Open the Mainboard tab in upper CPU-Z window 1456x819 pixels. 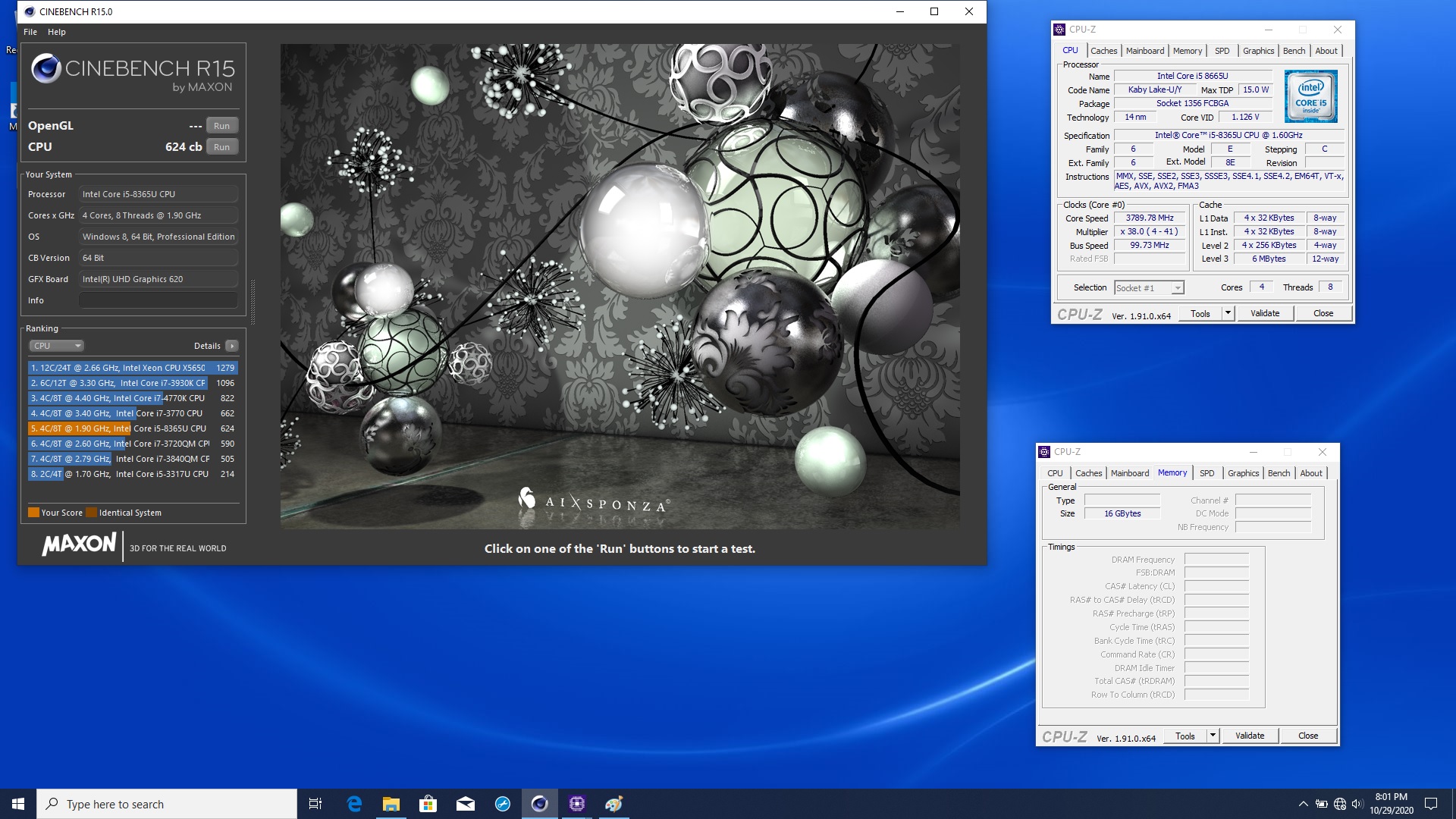[x=1144, y=51]
